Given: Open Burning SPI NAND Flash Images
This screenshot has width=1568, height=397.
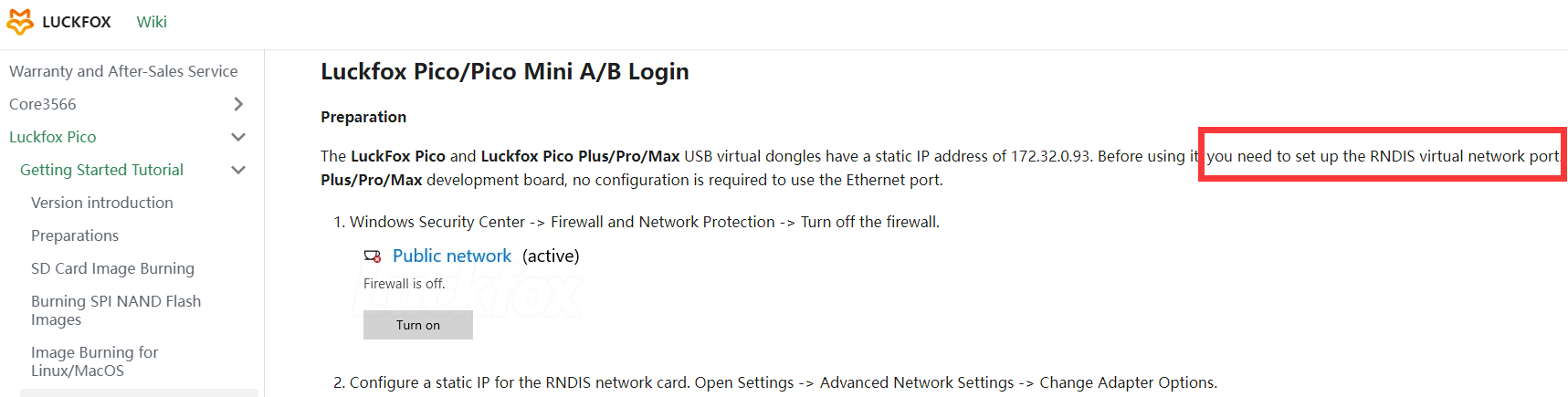Looking at the screenshot, I should click(116, 310).
